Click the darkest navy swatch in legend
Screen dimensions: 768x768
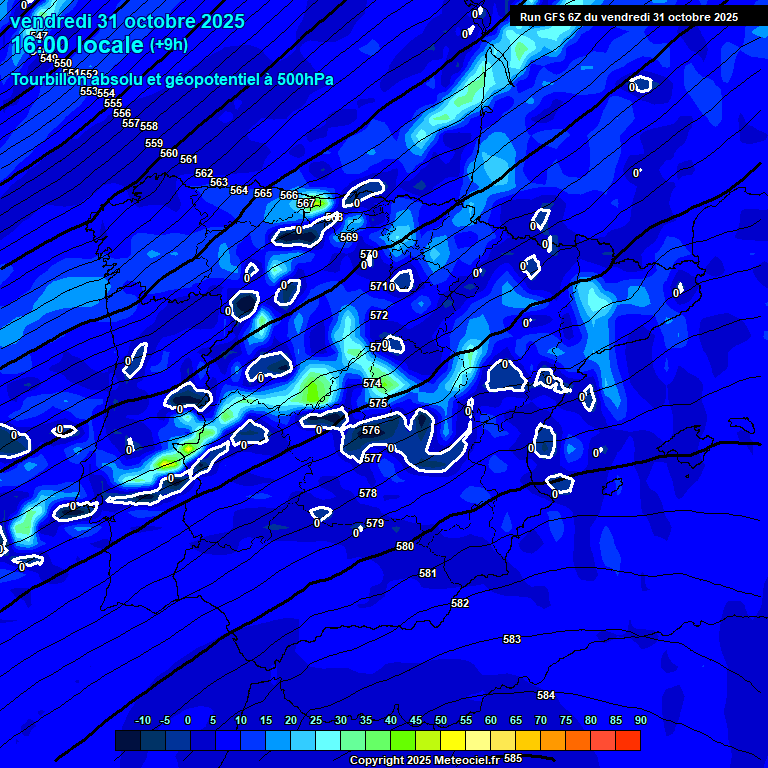tap(128, 741)
